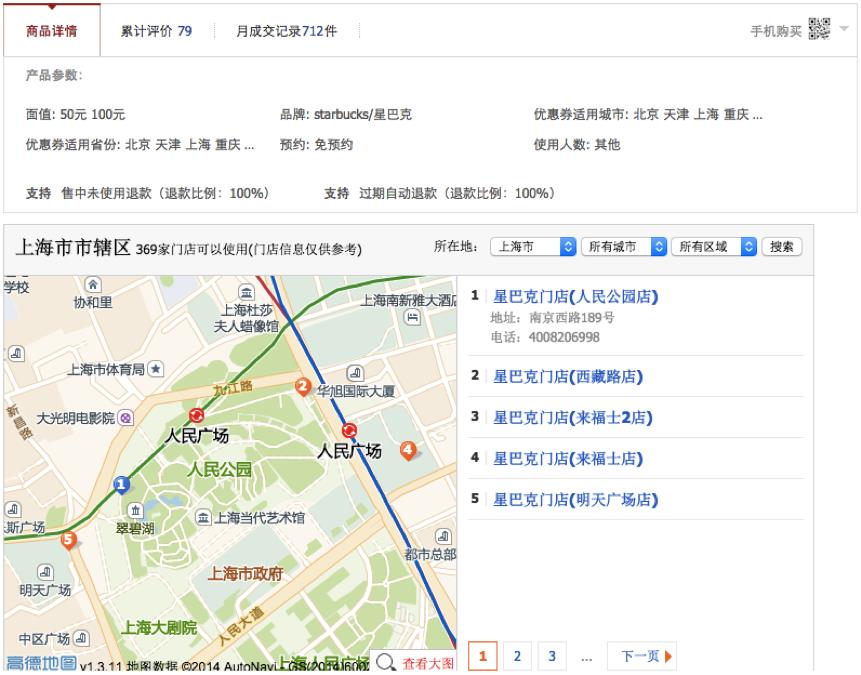This screenshot has width=861, height=675.
Task: Click the metro icon near marker 4
Action: 349,431
